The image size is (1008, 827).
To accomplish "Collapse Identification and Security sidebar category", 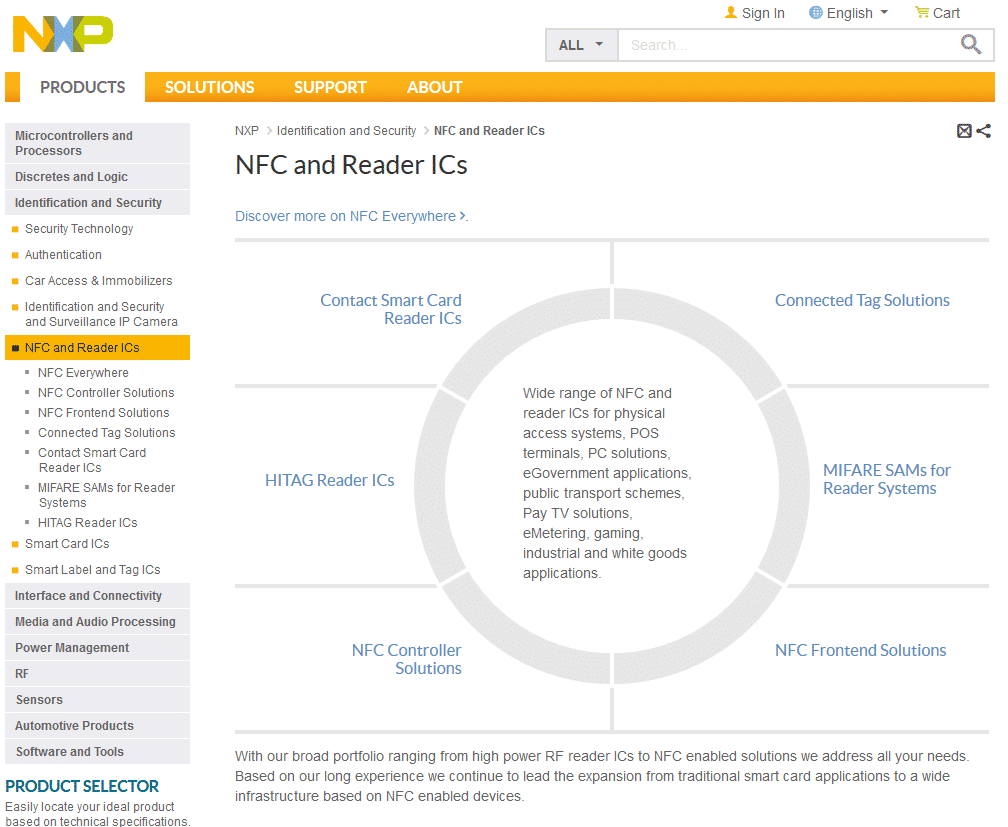I will pyautogui.click(x=98, y=203).
